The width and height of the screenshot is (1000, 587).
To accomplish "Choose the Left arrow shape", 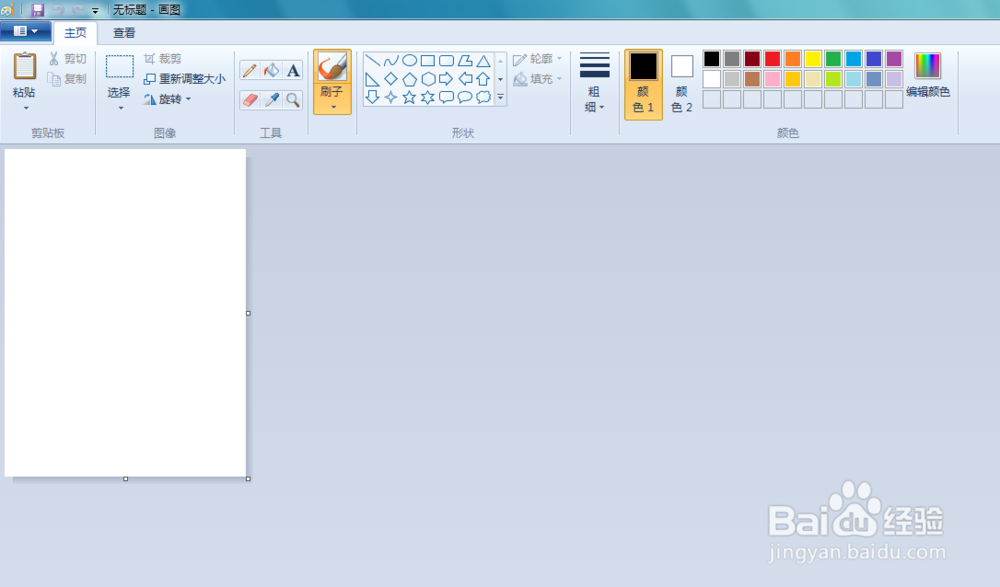I will click(465, 79).
